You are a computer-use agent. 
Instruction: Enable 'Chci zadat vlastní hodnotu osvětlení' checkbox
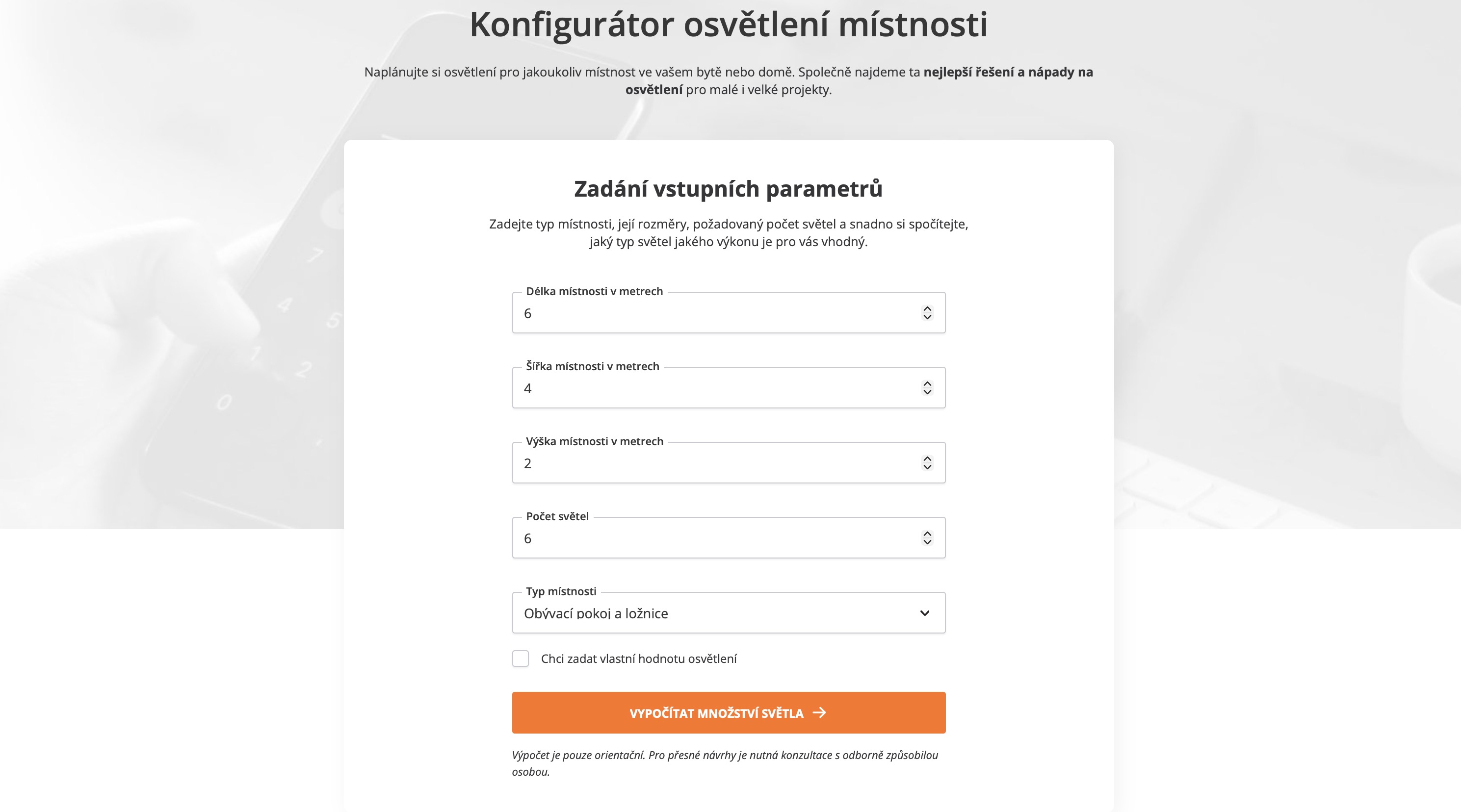click(x=520, y=658)
